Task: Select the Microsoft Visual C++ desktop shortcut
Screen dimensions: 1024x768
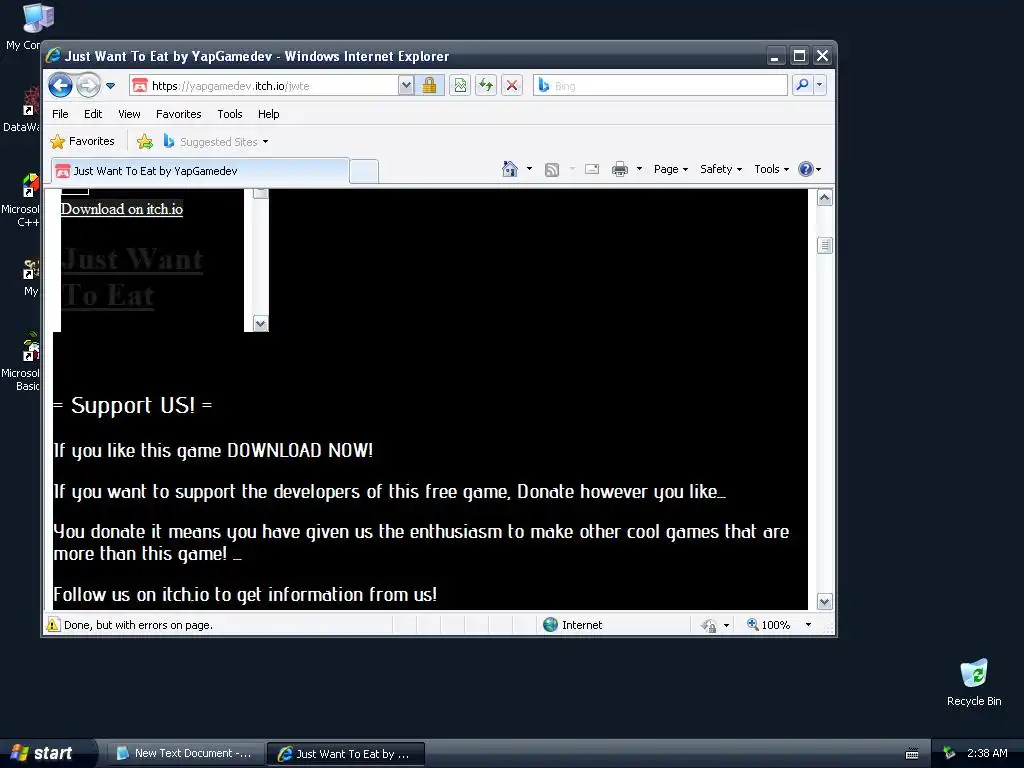Action: tap(23, 200)
